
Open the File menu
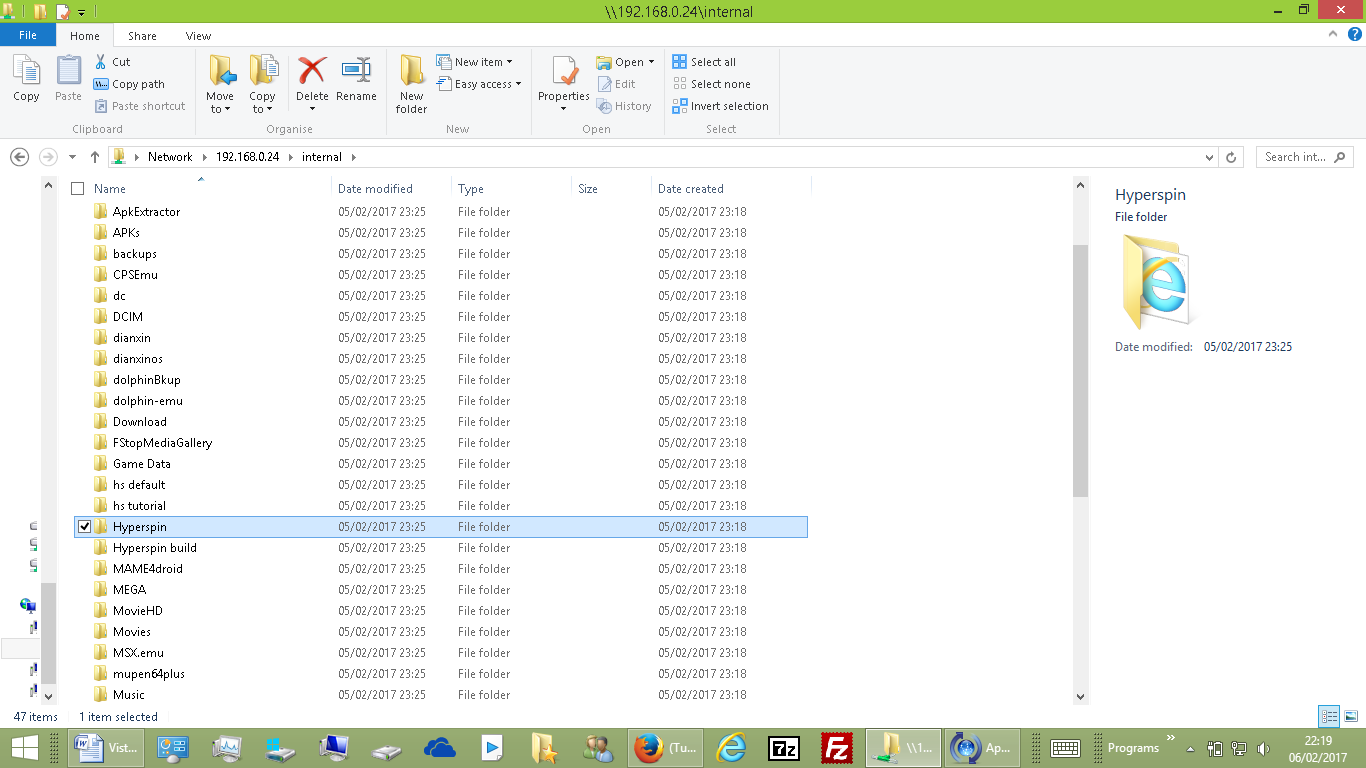tap(28, 35)
